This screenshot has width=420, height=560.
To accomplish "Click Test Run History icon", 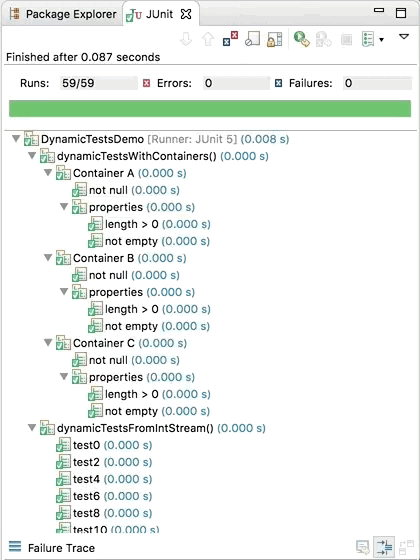I will (x=368, y=39).
